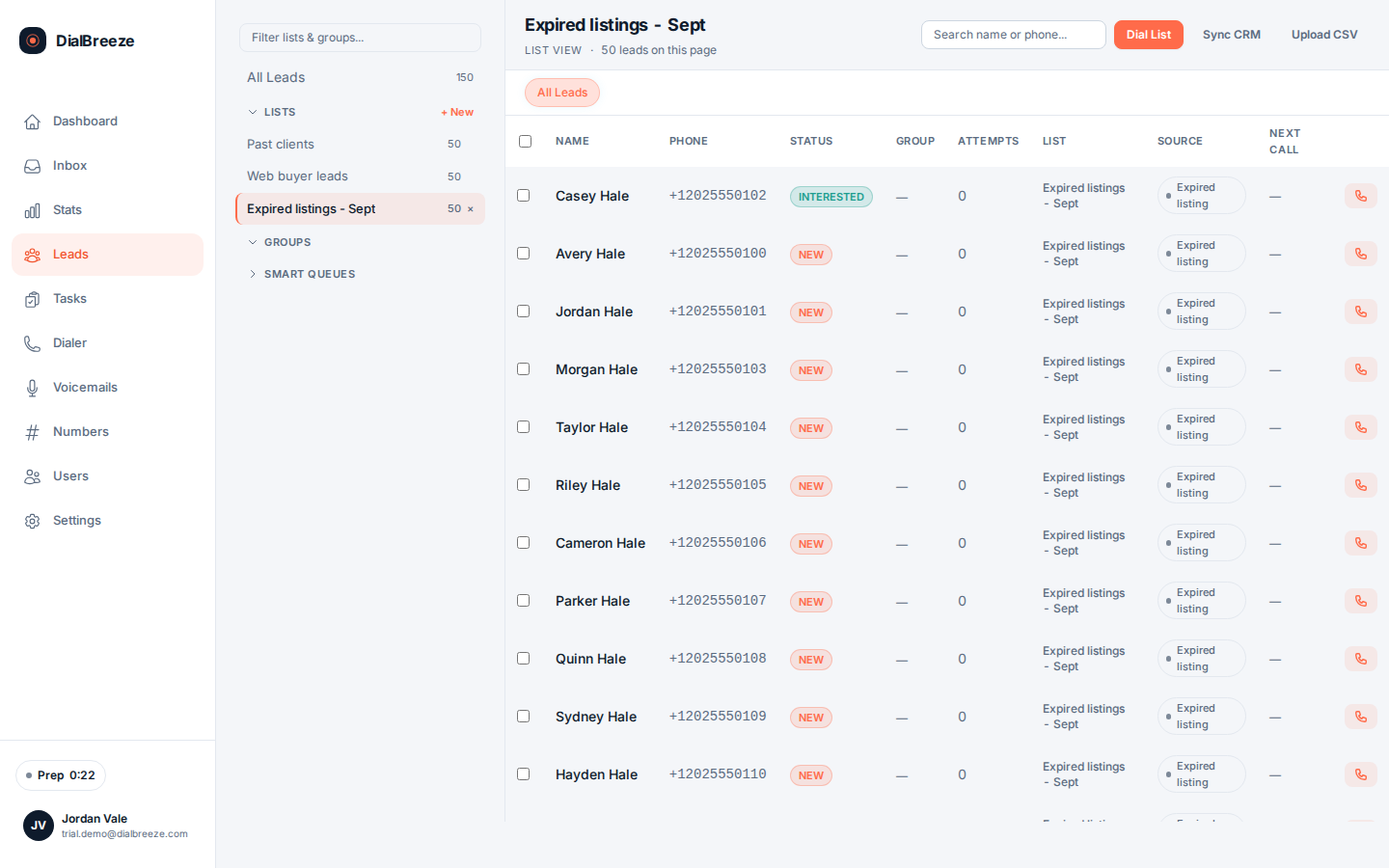
Task: Add a new list with + New
Action: [x=457, y=112]
